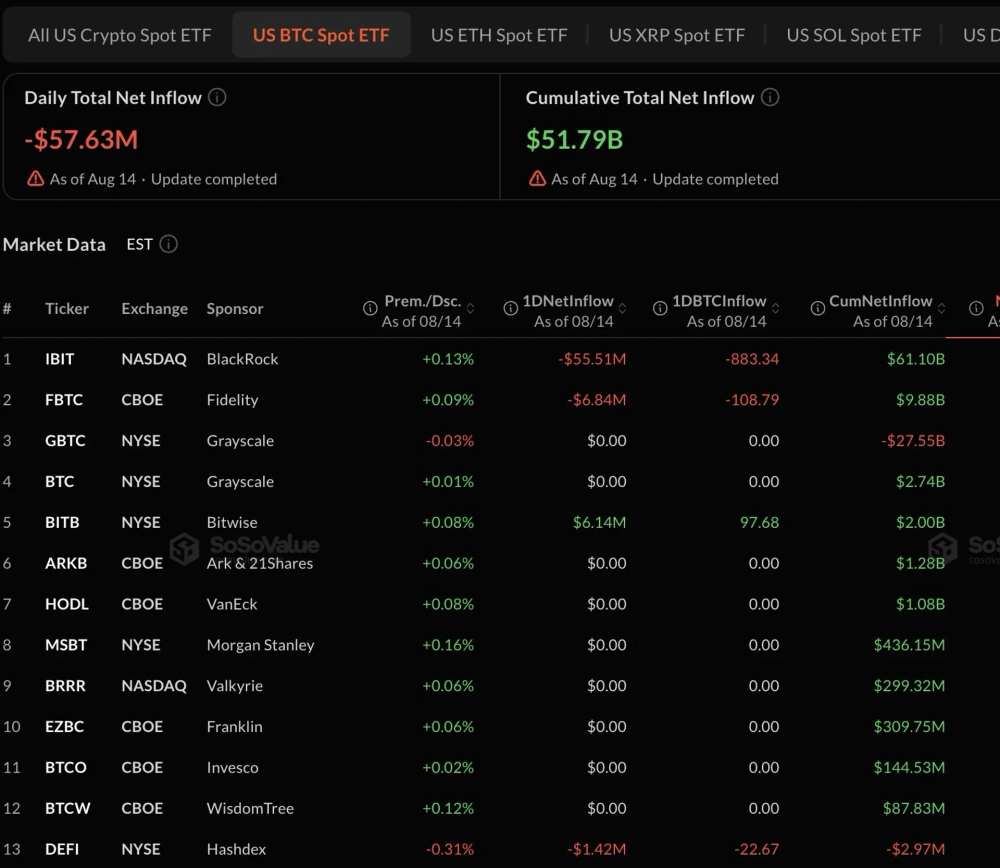Click FBTC's -$6.84M net inflow value
The width and height of the screenshot is (1000, 868).
tap(596, 400)
